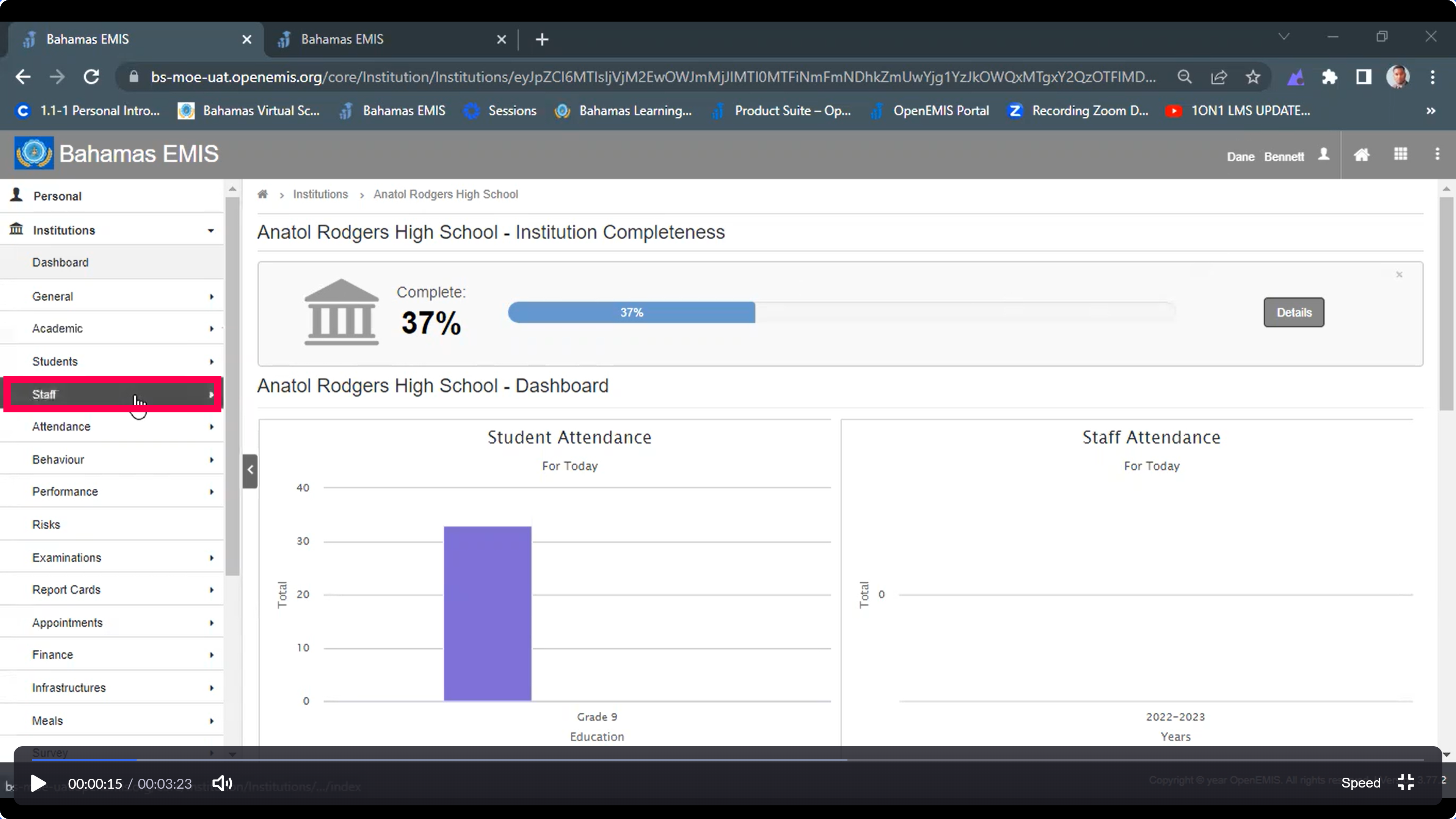Play the video
1456x819 pixels.
(38, 783)
